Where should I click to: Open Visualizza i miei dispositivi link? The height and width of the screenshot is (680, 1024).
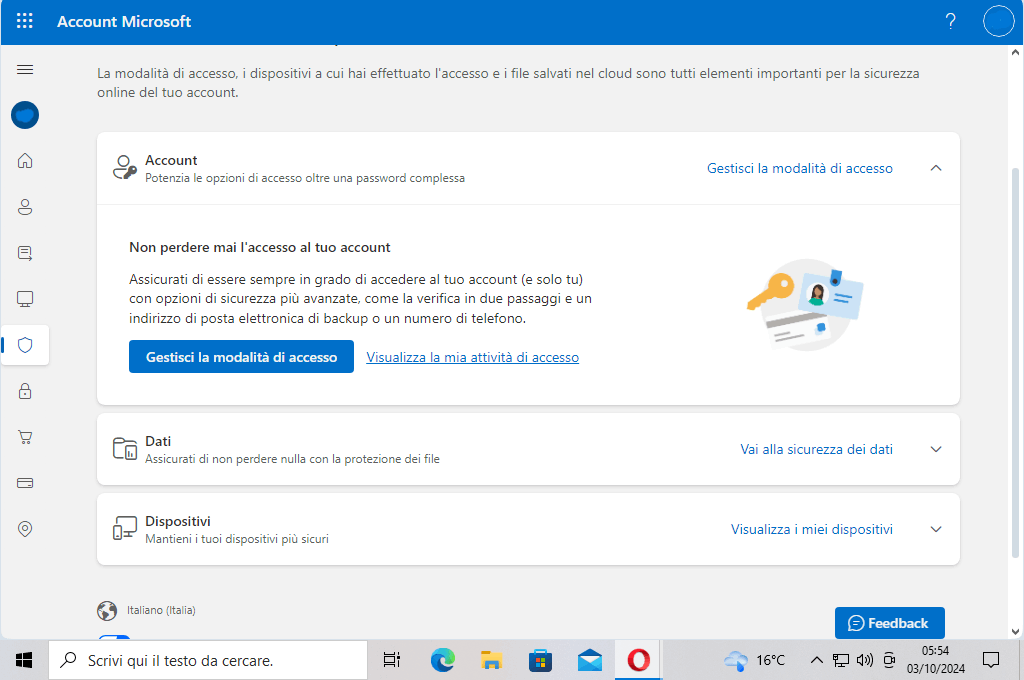(811, 529)
